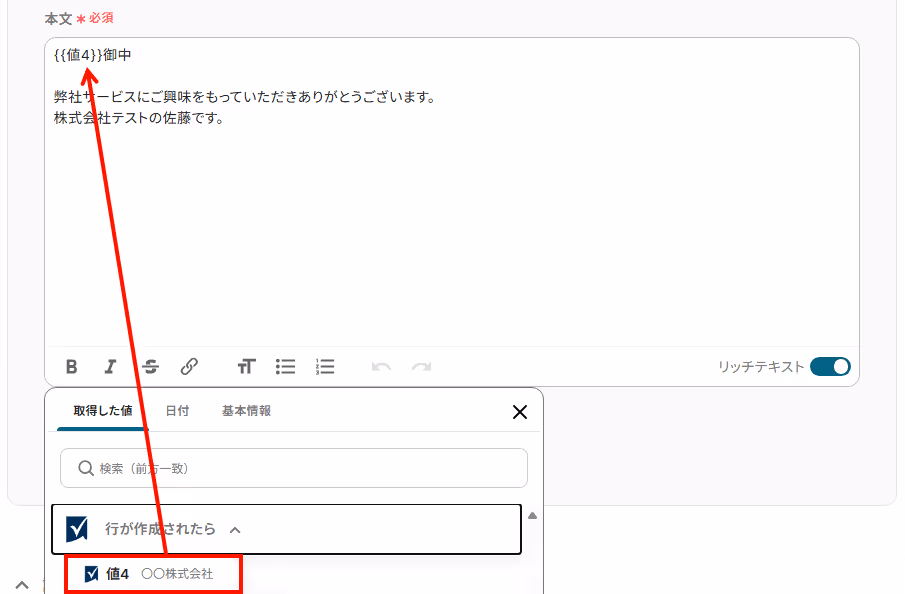This screenshot has width=905, height=594.
Task: Close the value picker popup
Action: coord(519,412)
